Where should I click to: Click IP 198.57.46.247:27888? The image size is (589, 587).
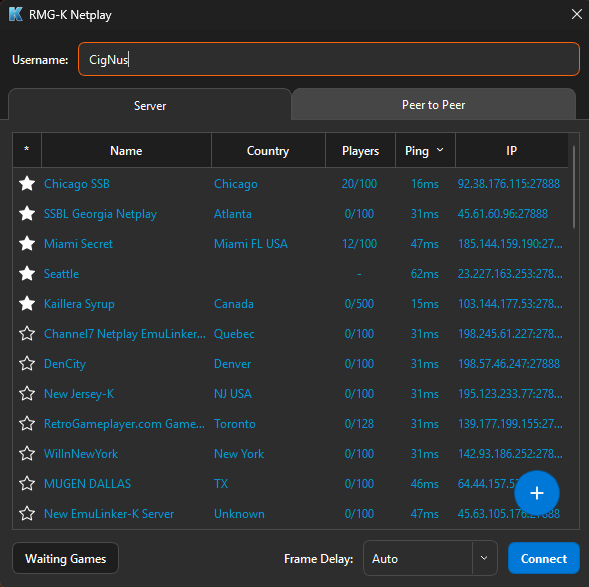pyautogui.click(x=509, y=364)
